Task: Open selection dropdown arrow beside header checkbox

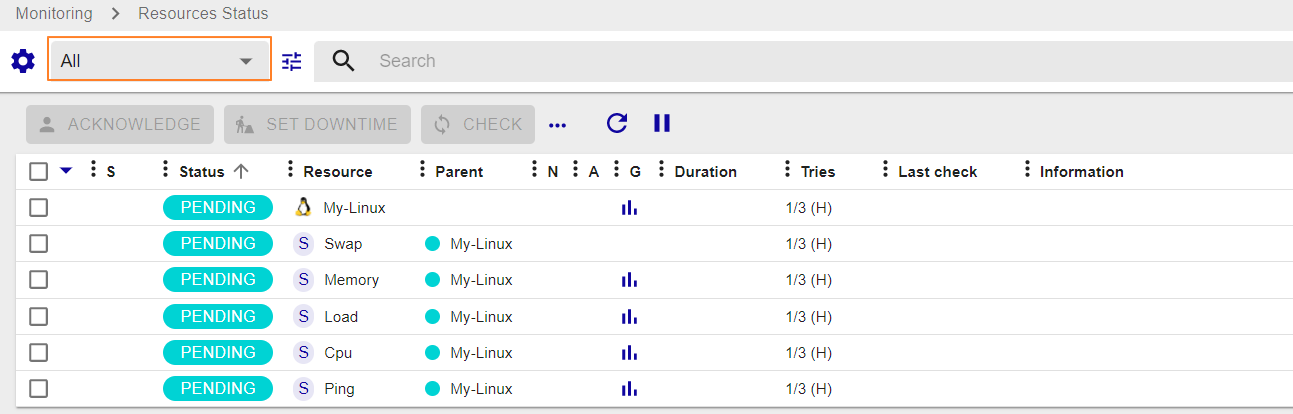Action: click(66, 171)
